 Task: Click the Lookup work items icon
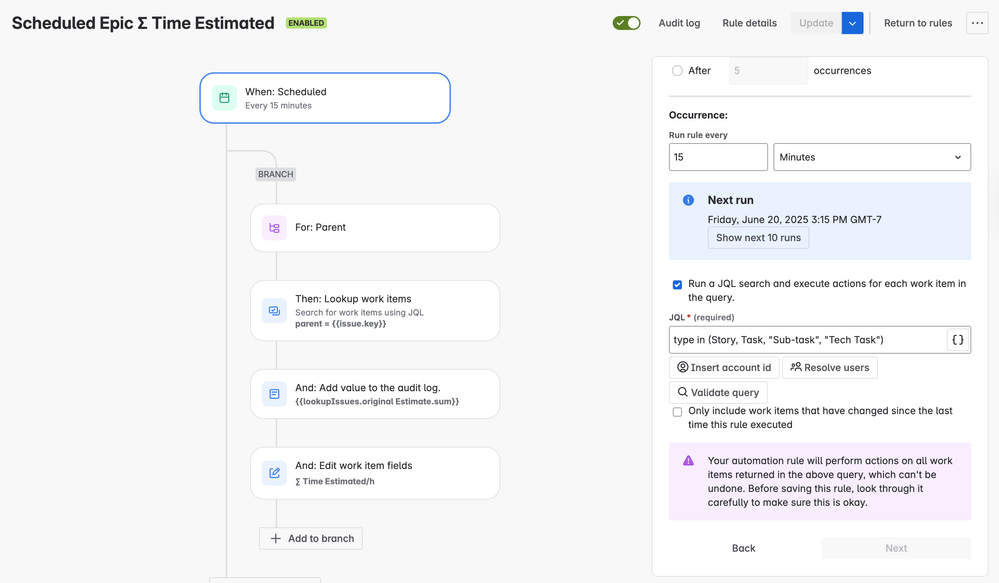point(274,311)
